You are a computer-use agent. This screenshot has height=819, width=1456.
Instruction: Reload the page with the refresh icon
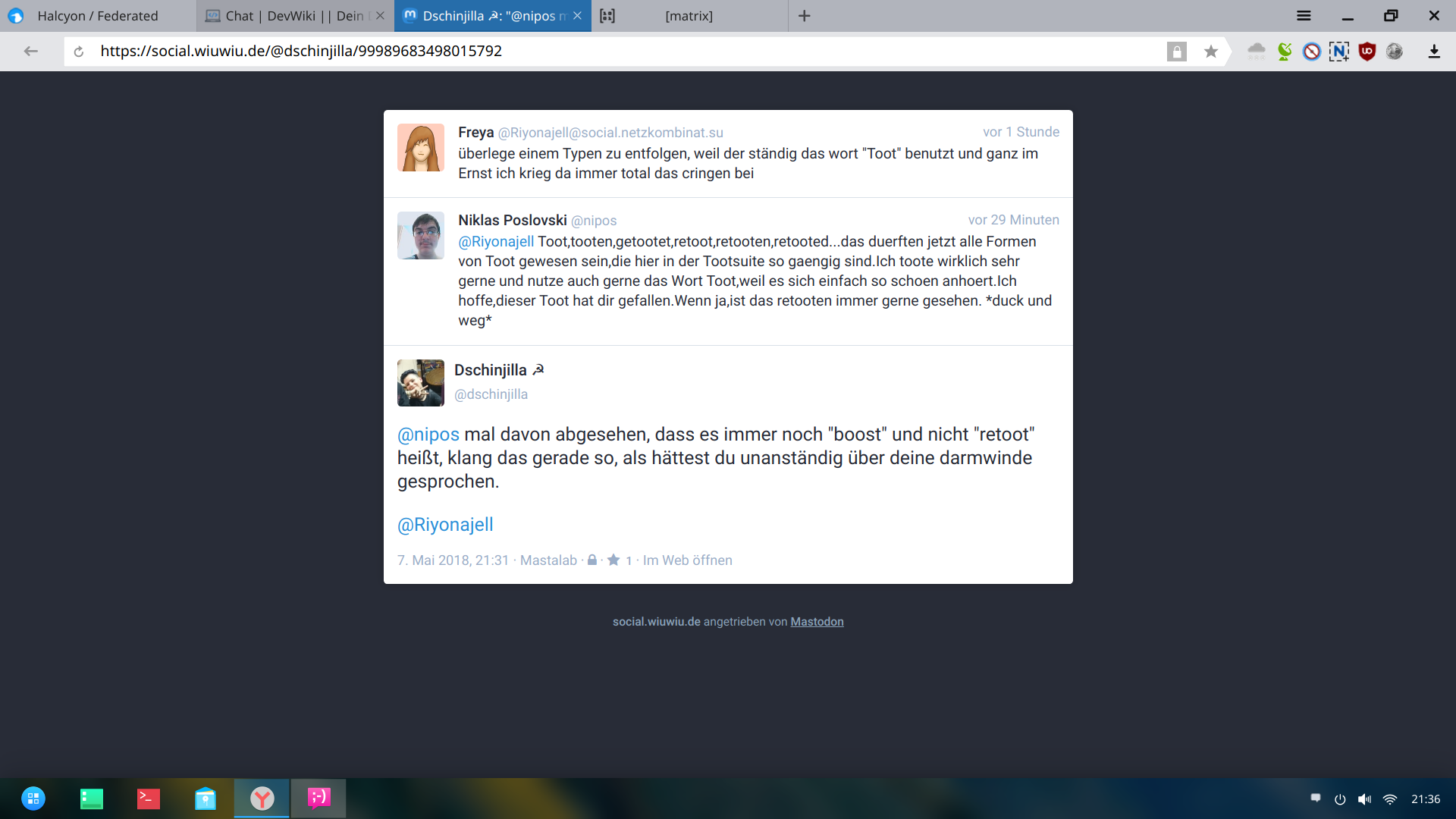[79, 52]
